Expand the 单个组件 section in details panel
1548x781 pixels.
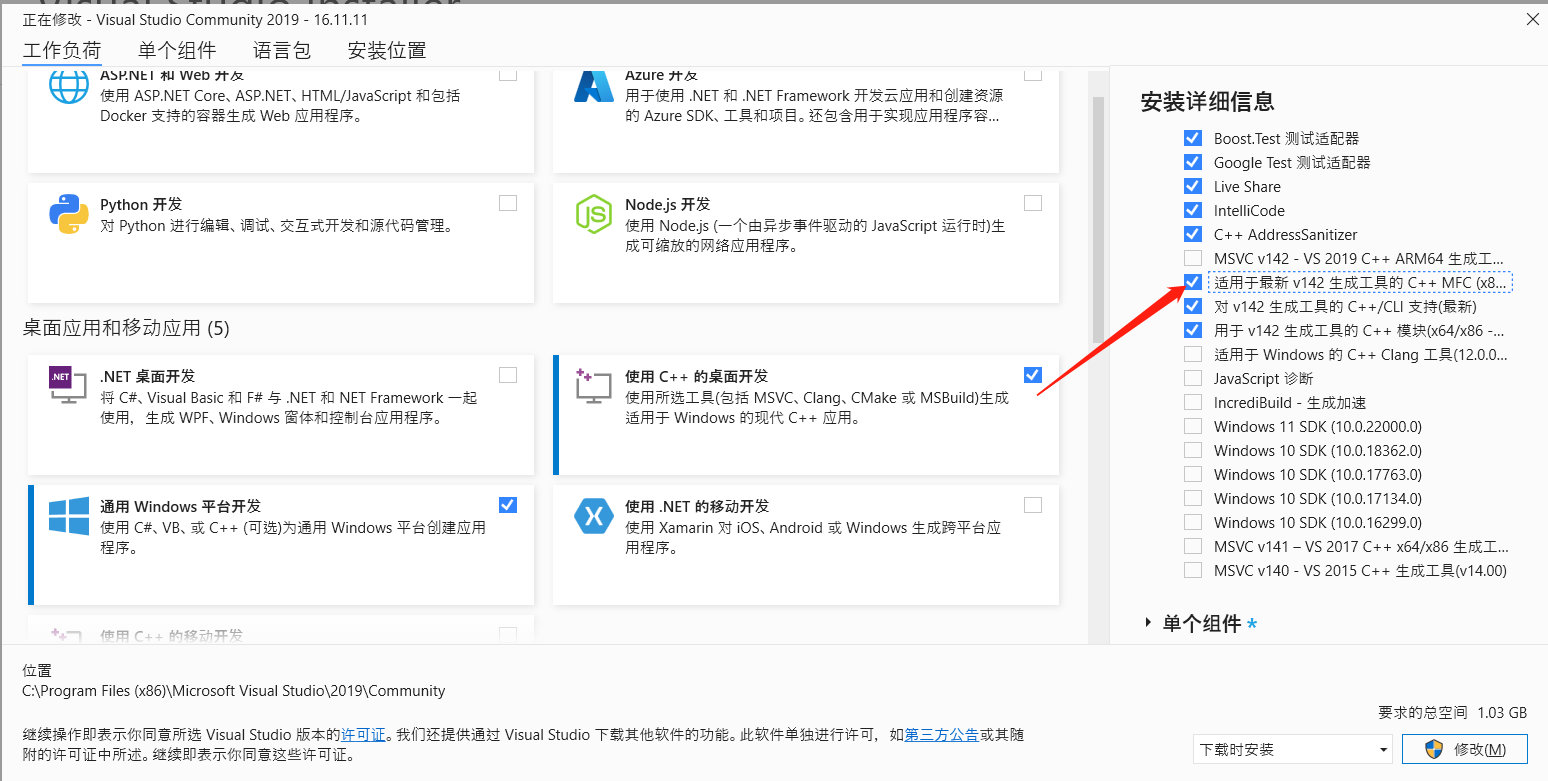pos(1148,623)
